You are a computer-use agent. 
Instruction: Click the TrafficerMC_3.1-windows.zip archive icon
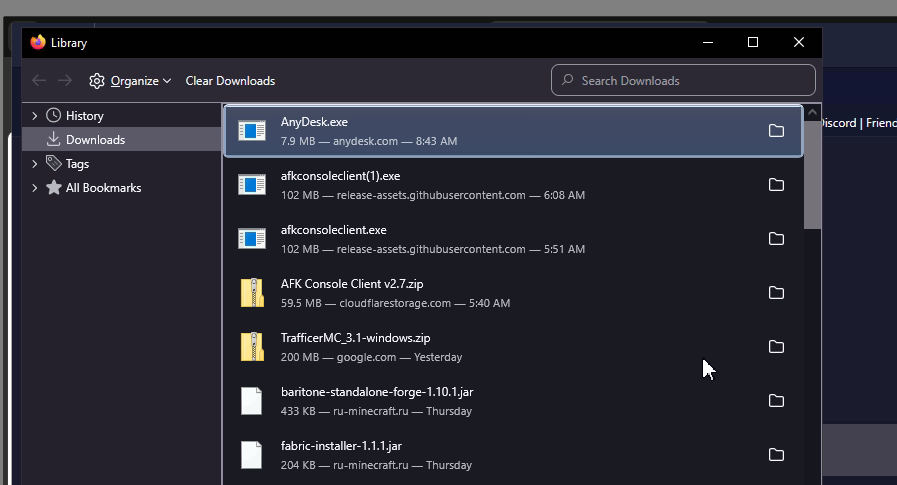[x=252, y=347]
